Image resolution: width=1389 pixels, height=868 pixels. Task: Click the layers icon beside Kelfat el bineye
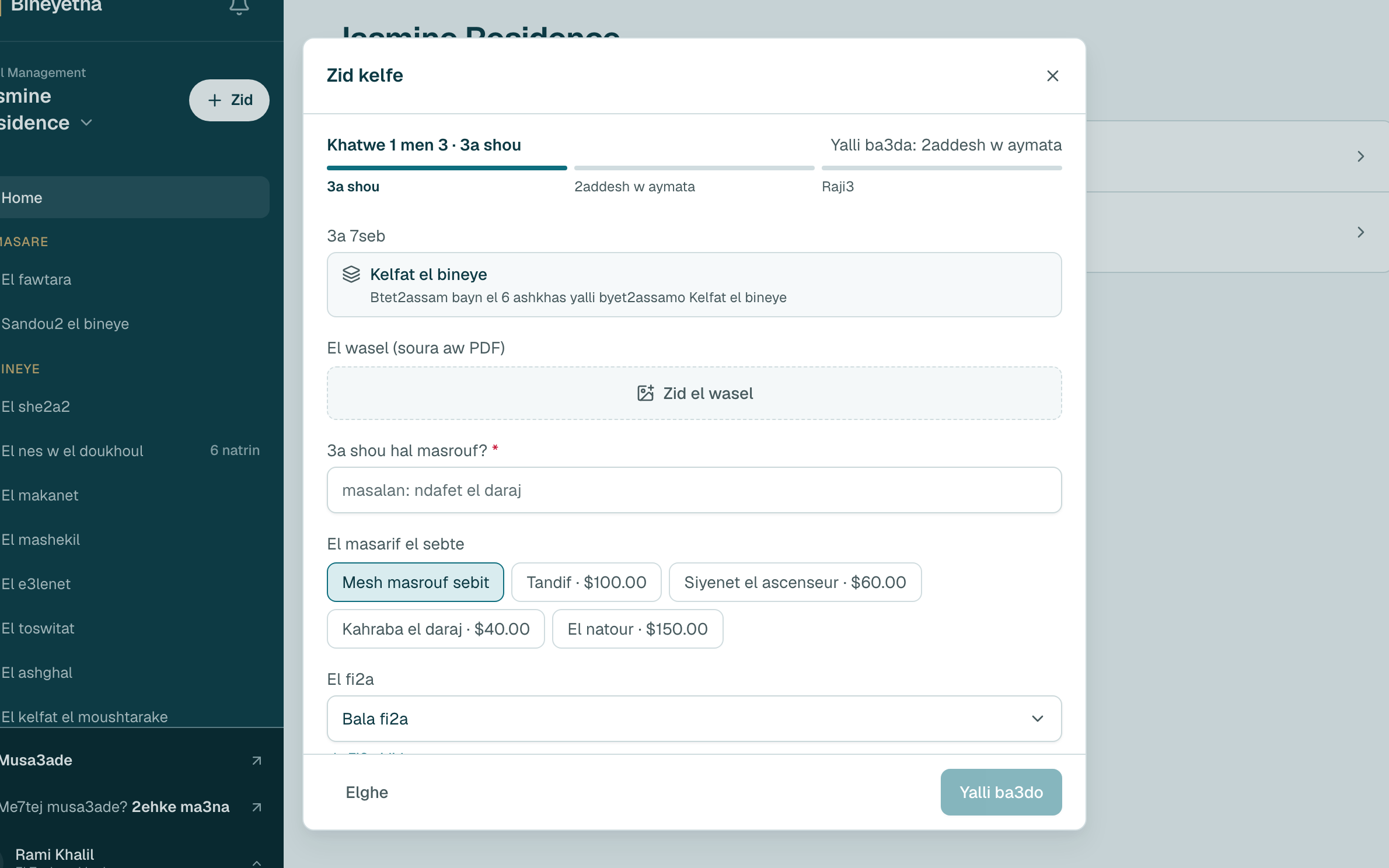(x=351, y=274)
